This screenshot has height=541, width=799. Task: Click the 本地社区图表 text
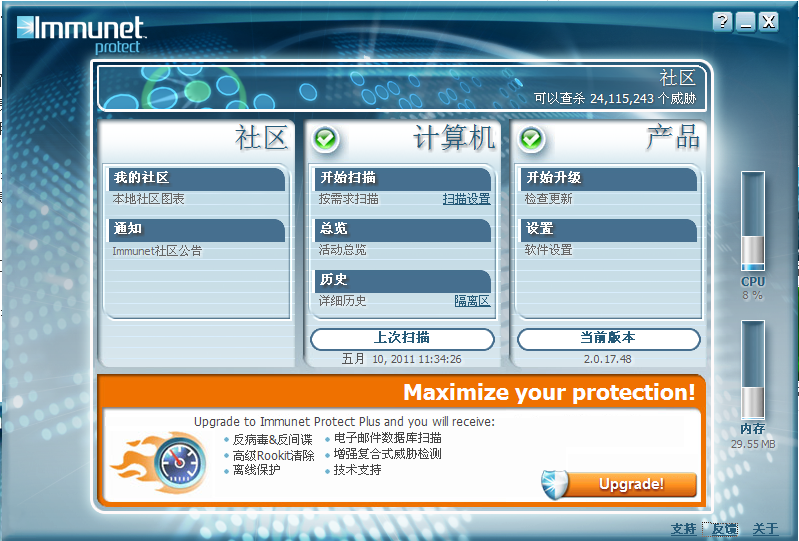148,199
